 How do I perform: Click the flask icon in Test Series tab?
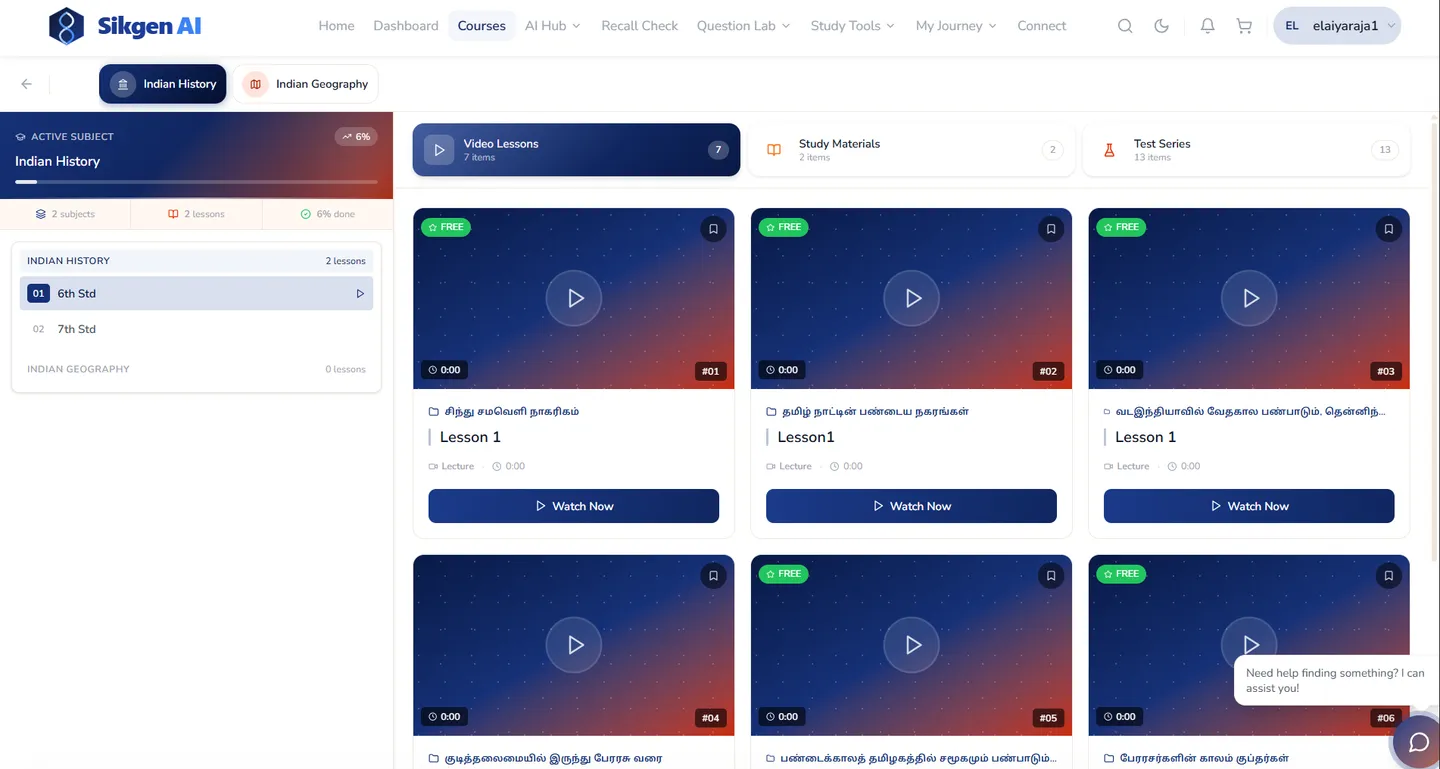coord(1109,150)
